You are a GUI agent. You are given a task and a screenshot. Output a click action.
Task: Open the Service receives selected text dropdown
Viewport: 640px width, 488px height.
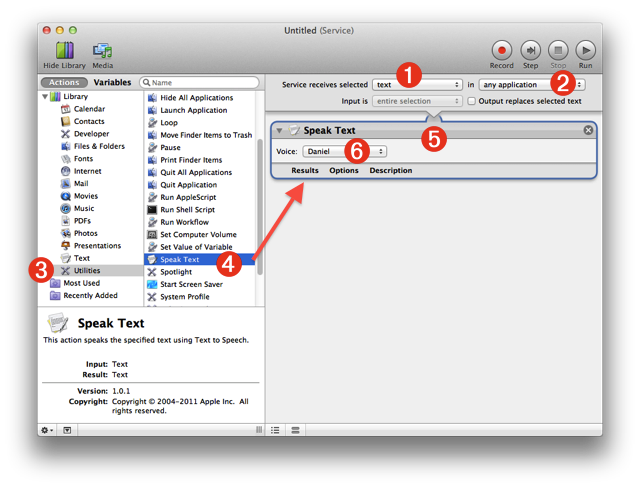point(417,85)
